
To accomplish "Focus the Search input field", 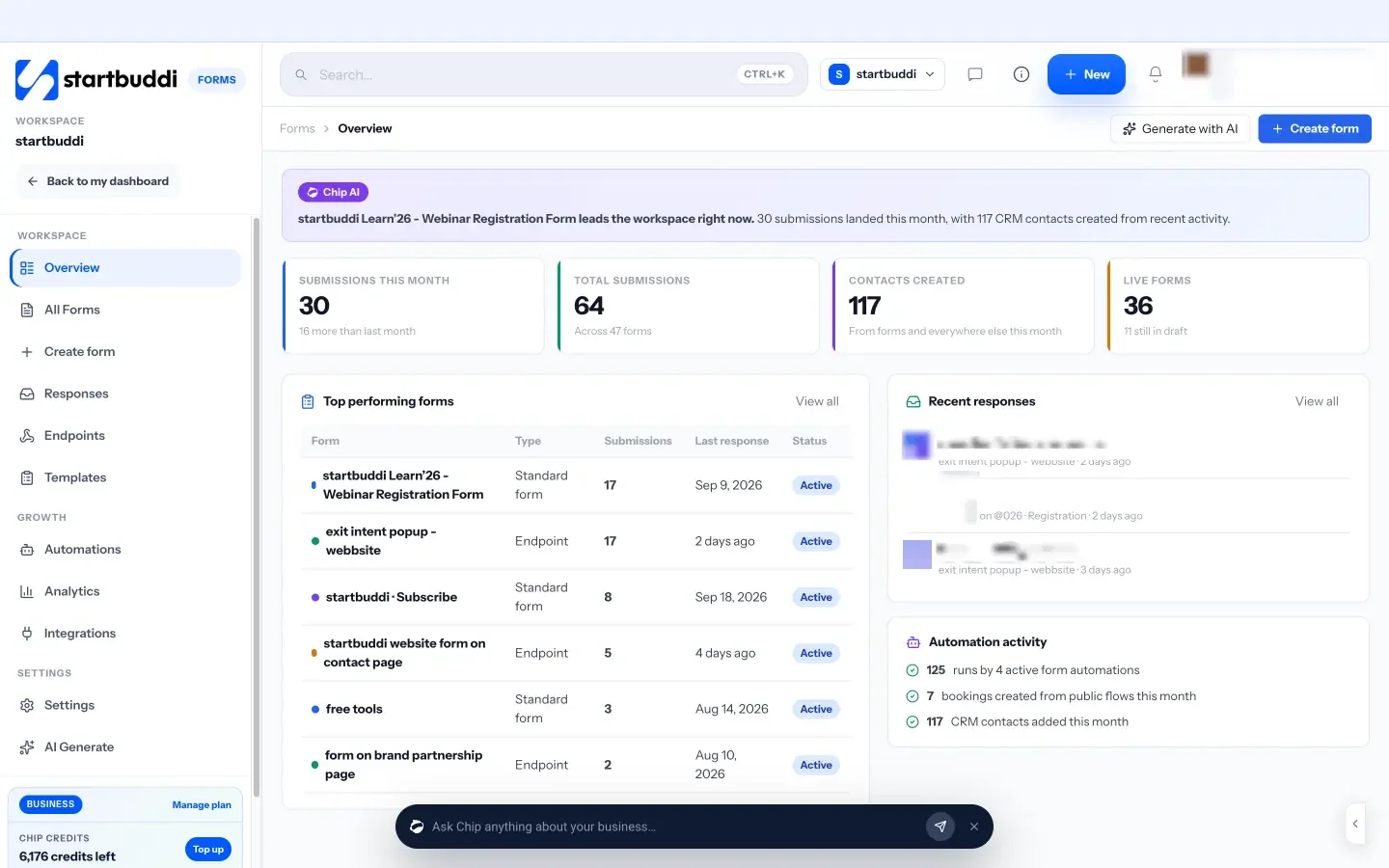I will [x=544, y=74].
